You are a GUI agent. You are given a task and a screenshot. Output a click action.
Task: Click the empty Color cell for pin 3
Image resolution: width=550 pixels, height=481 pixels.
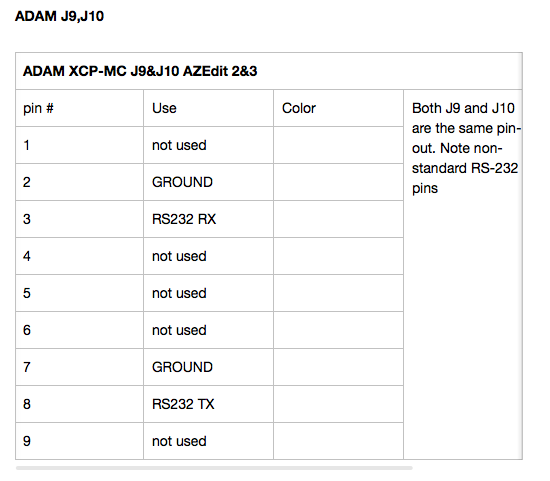click(x=338, y=219)
